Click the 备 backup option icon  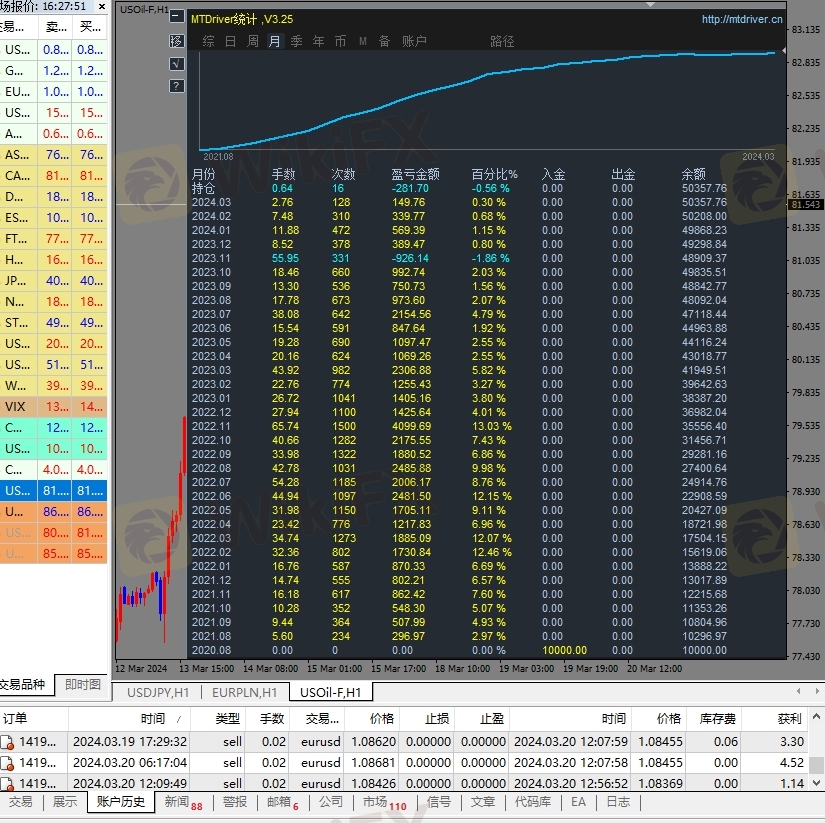(385, 41)
